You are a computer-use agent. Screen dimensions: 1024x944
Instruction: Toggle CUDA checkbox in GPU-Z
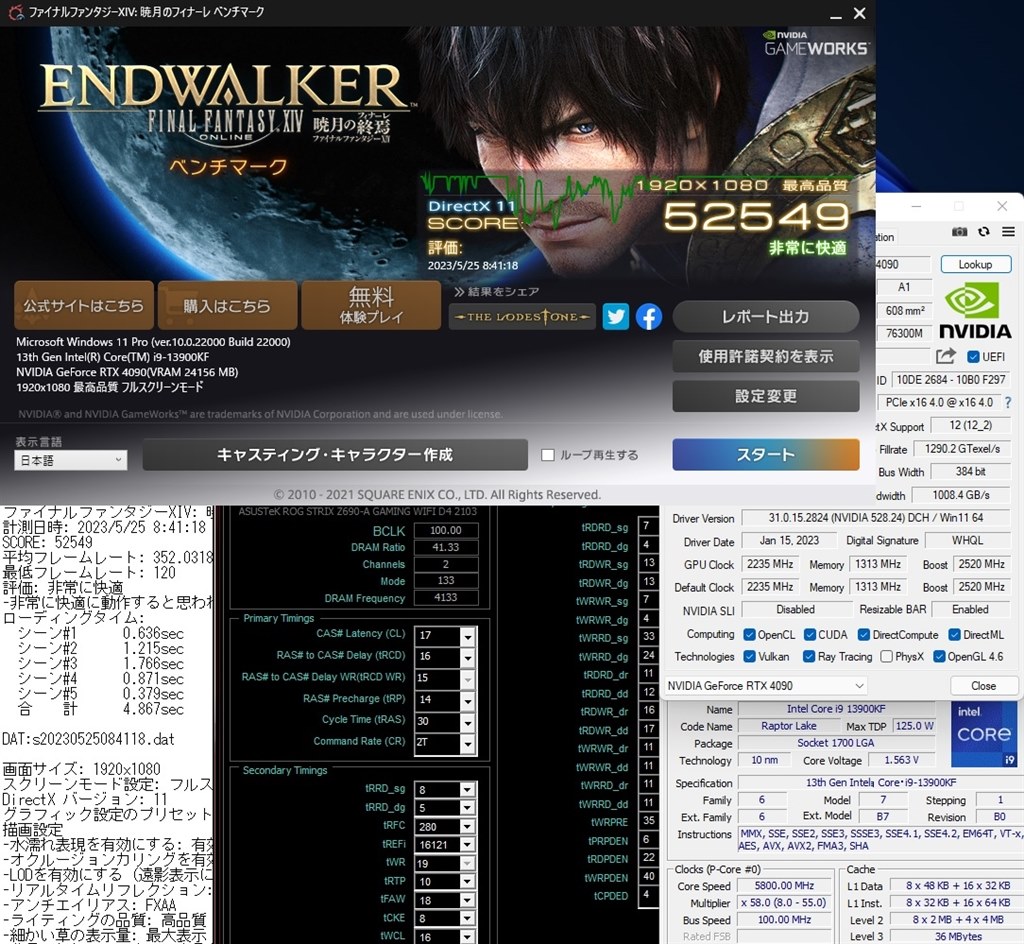pos(810,635)
